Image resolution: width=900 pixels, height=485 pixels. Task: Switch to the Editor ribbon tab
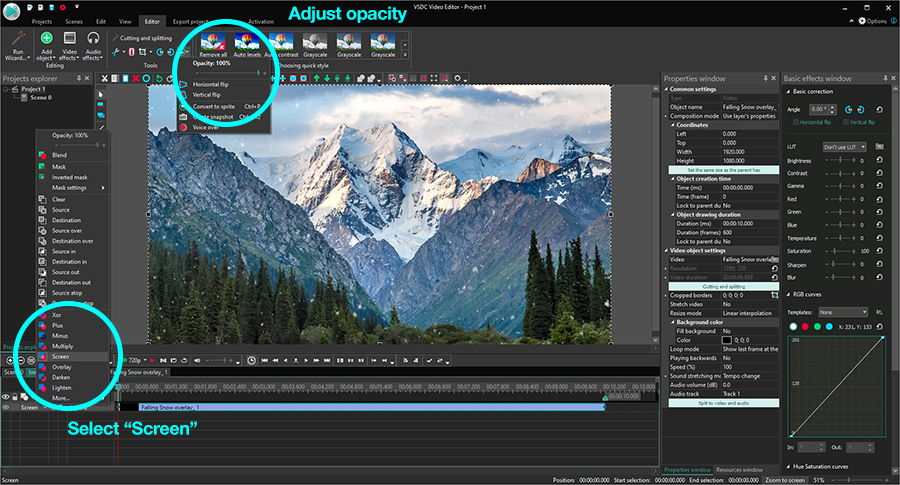pos(152,21)
